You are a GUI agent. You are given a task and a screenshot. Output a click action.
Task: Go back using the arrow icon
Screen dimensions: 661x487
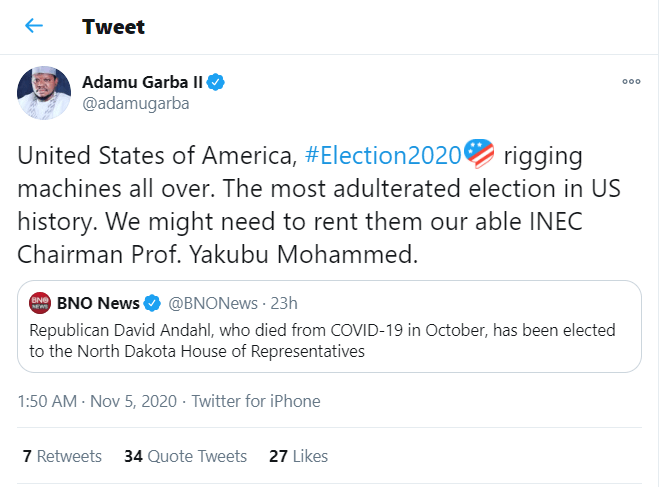(34, 27)
